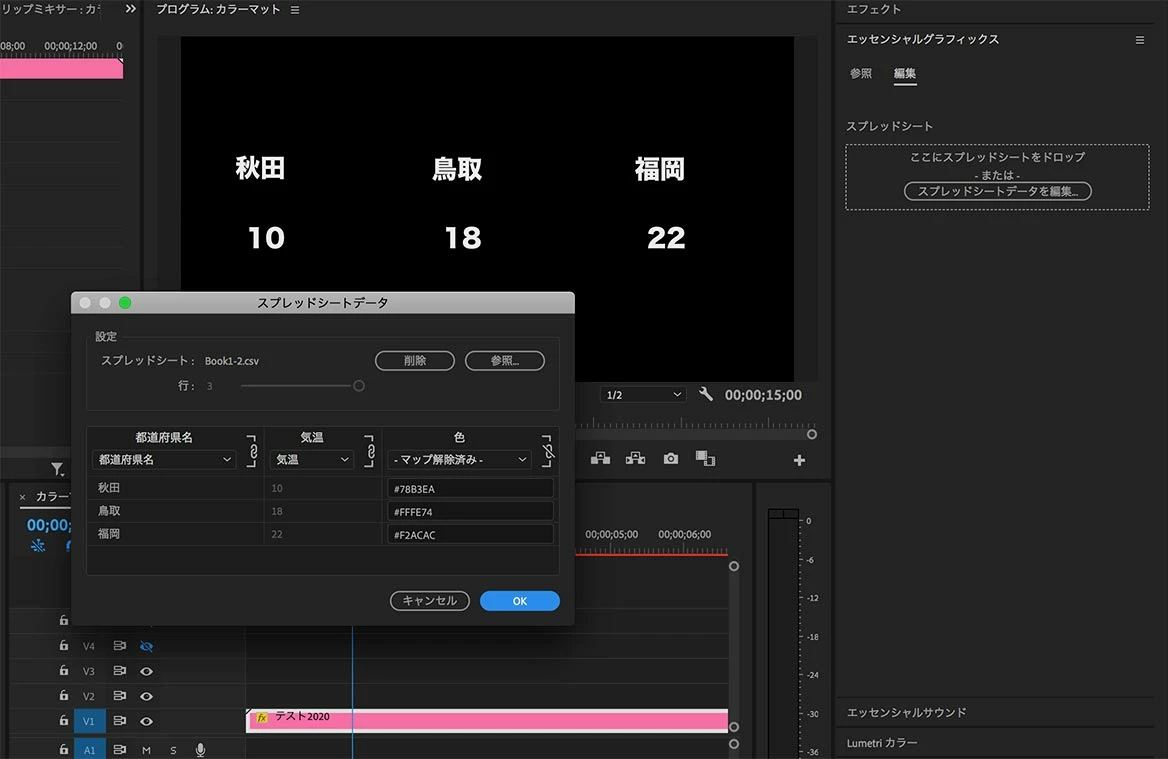Toggle the lock on track V2
The width and height of the screenshot is (1168, 759).
tap(64, 695)
